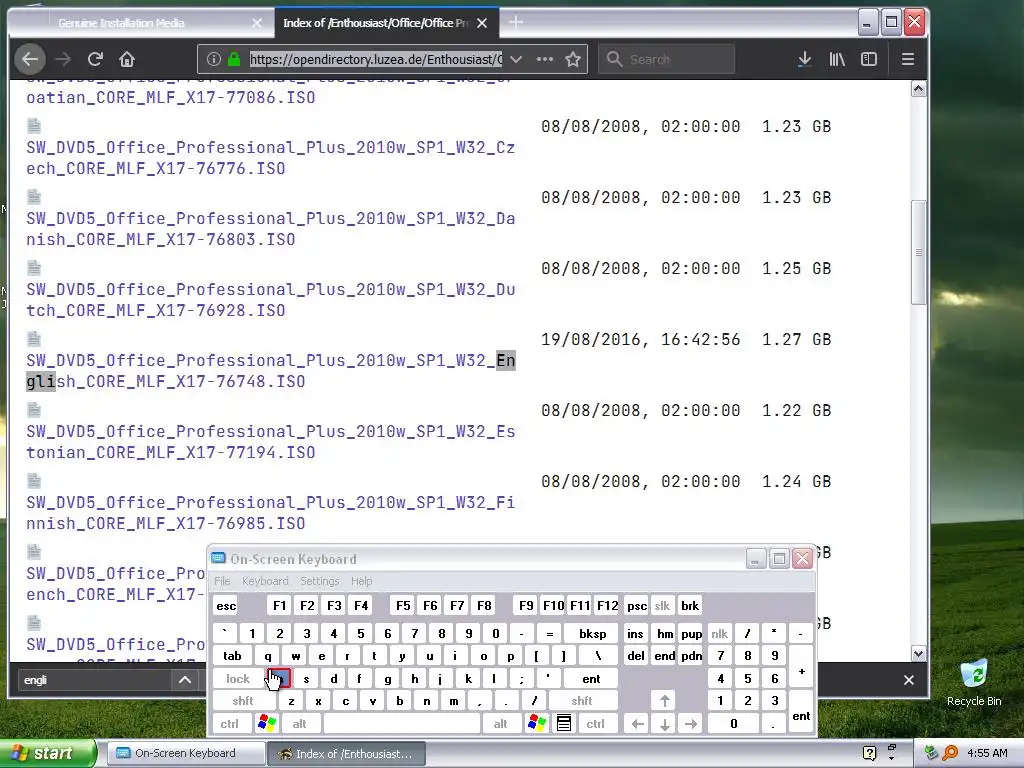
Task: Open the Danish X17-76803.ISO link
Action: click(270, 229)
